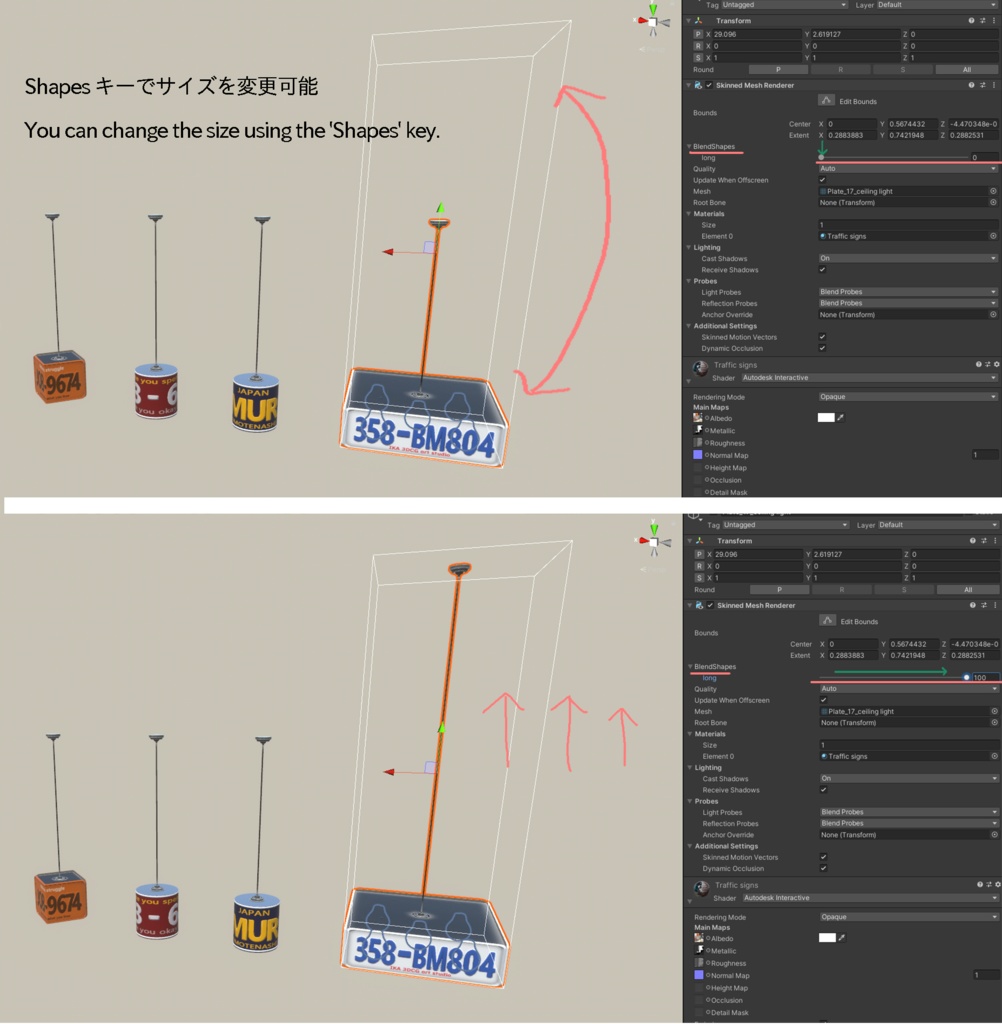The image size is (1002, 1024).
Task: Toggle Skinned Mesh Renderer enabled checkbox, lower inspector
Action: 710,605
